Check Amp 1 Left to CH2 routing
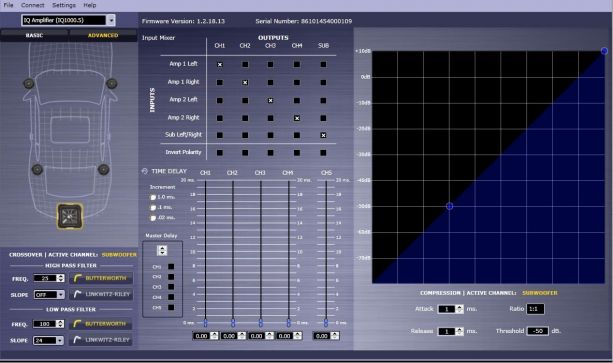The height and width of the screenshot is (363, 613). click(x=245, y=64)
